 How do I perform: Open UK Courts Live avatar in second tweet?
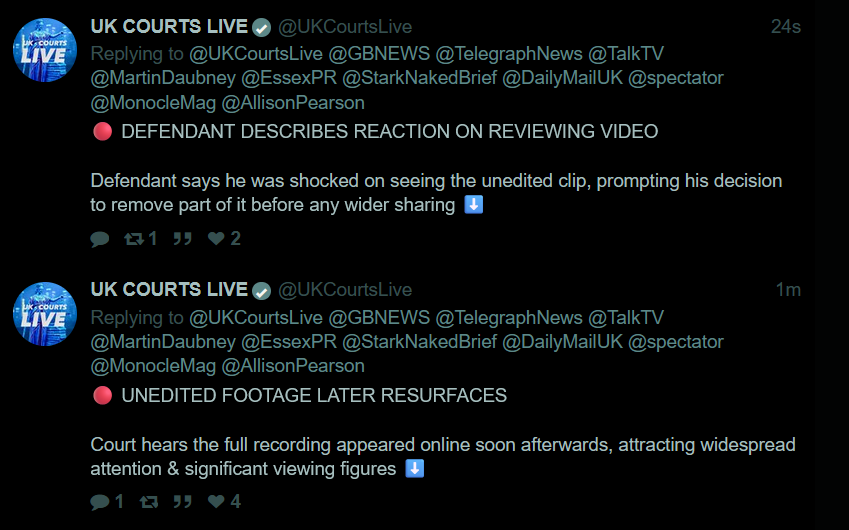tap(45, 314)
